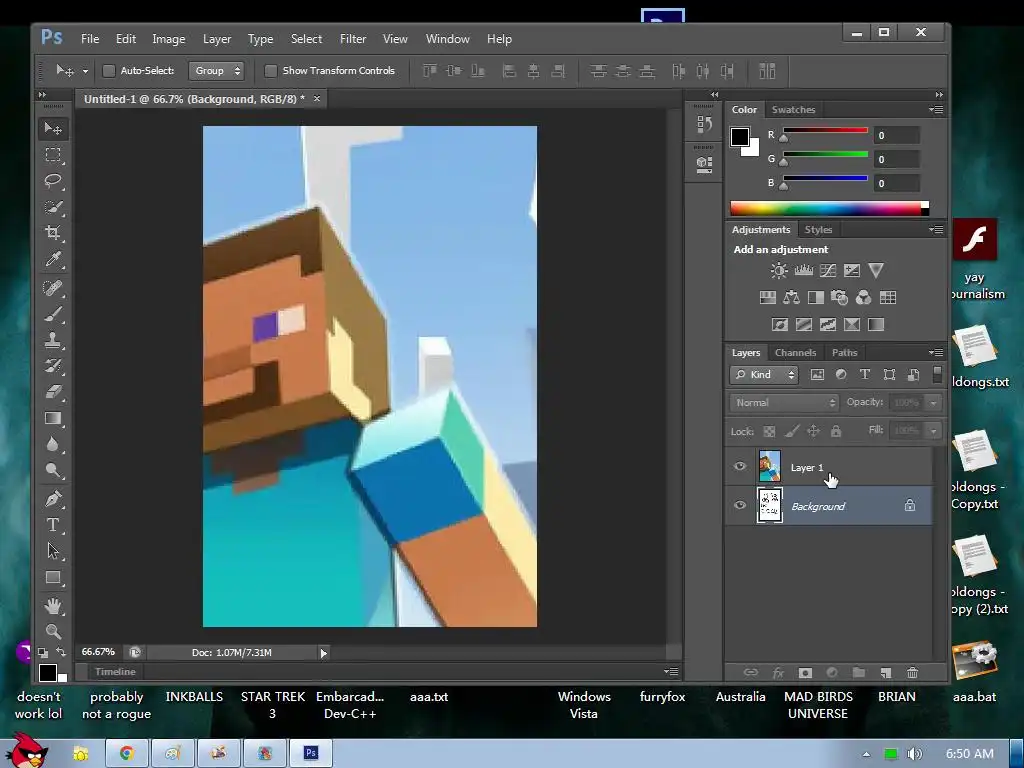Image resolution: width=1024 pixels, height=768 pixels.
Task: Switch to the Styles tab
Action: tap(818, 230)
